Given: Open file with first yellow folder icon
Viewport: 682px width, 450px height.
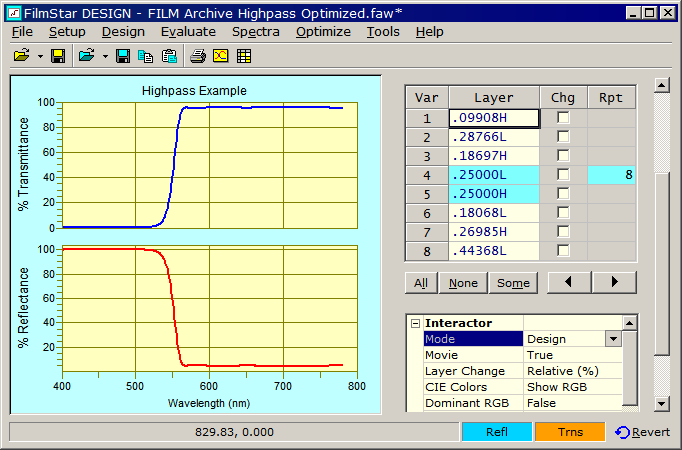Looking at the screenshot, I should [22, 56].
